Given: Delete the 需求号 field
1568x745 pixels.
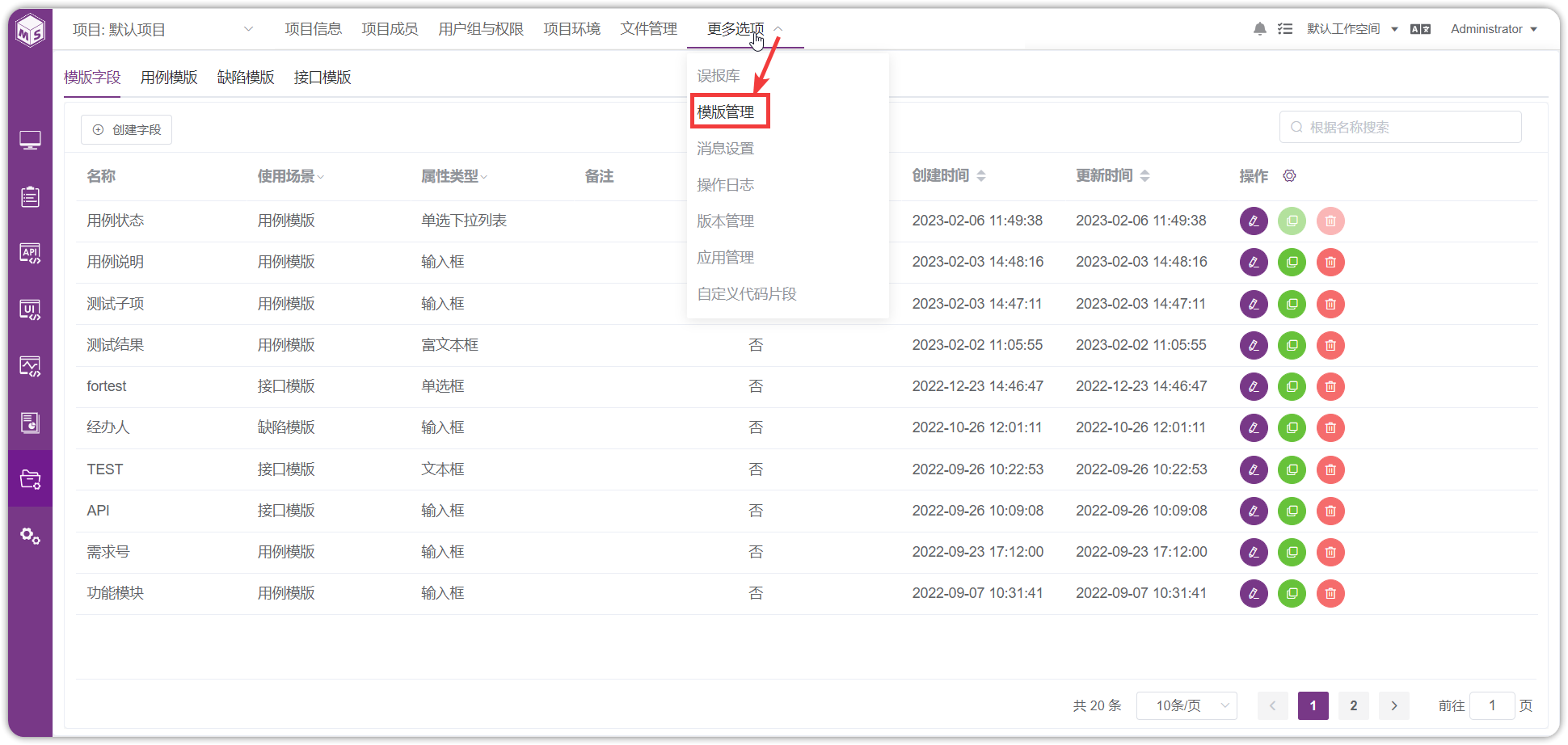Looking at the screenshot, I should click(1330, 552).
